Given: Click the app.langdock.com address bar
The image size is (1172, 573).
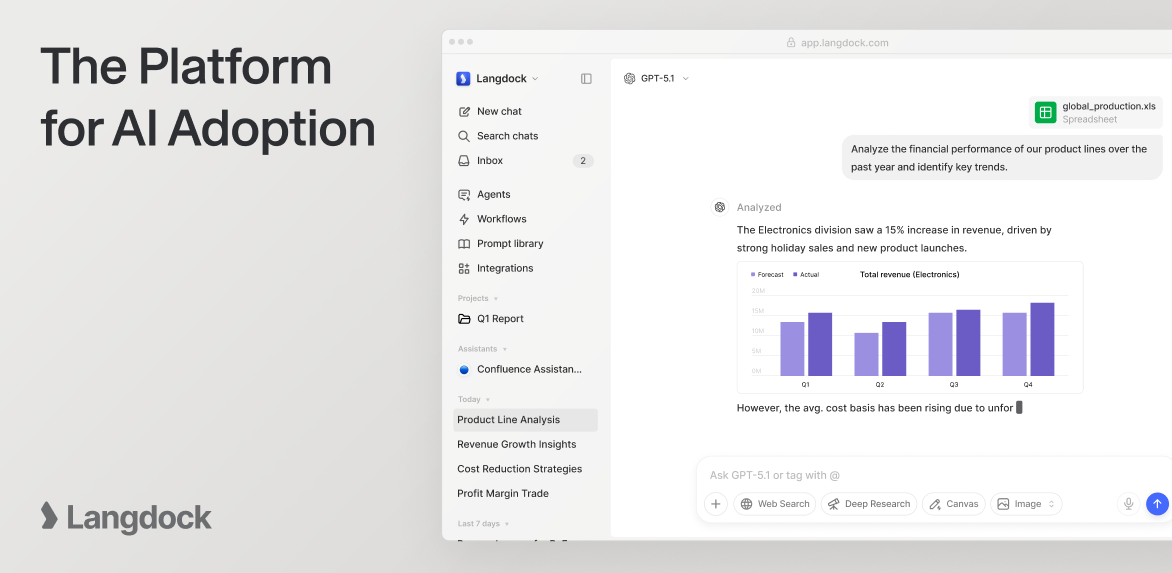Looking at the screenshot, I should (837, 43).
